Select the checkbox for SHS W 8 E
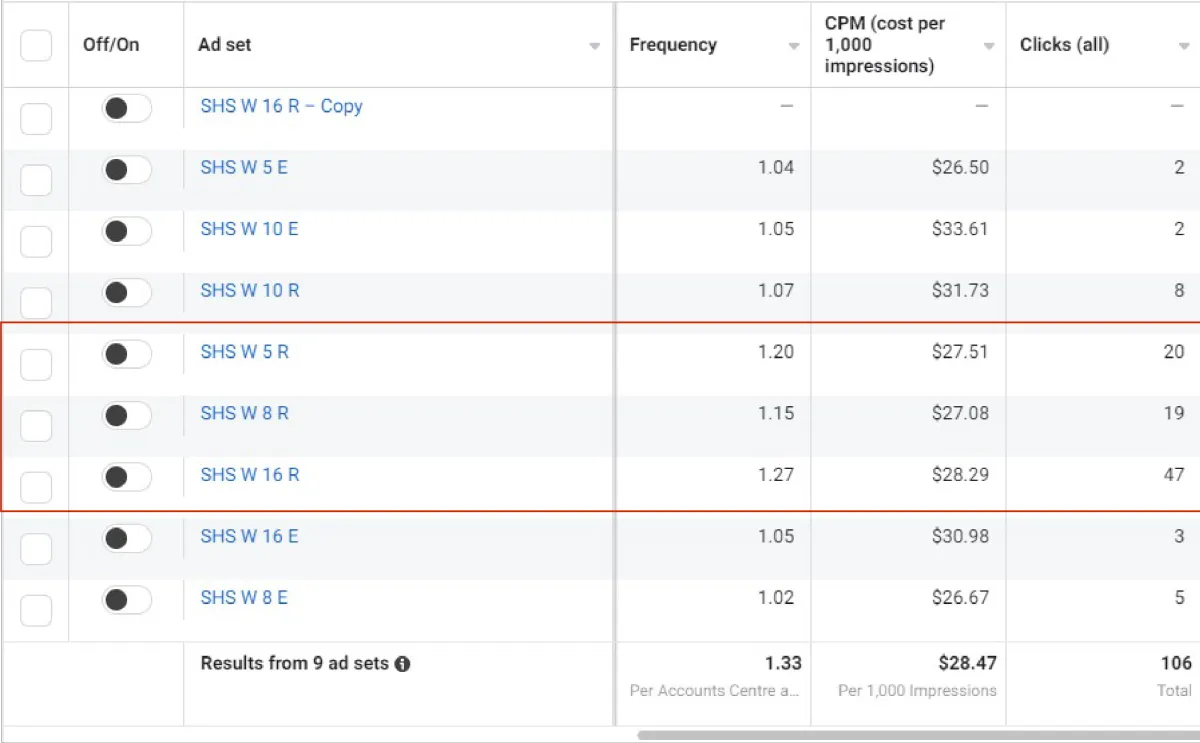1200x743 pixels. coord(36,611)
